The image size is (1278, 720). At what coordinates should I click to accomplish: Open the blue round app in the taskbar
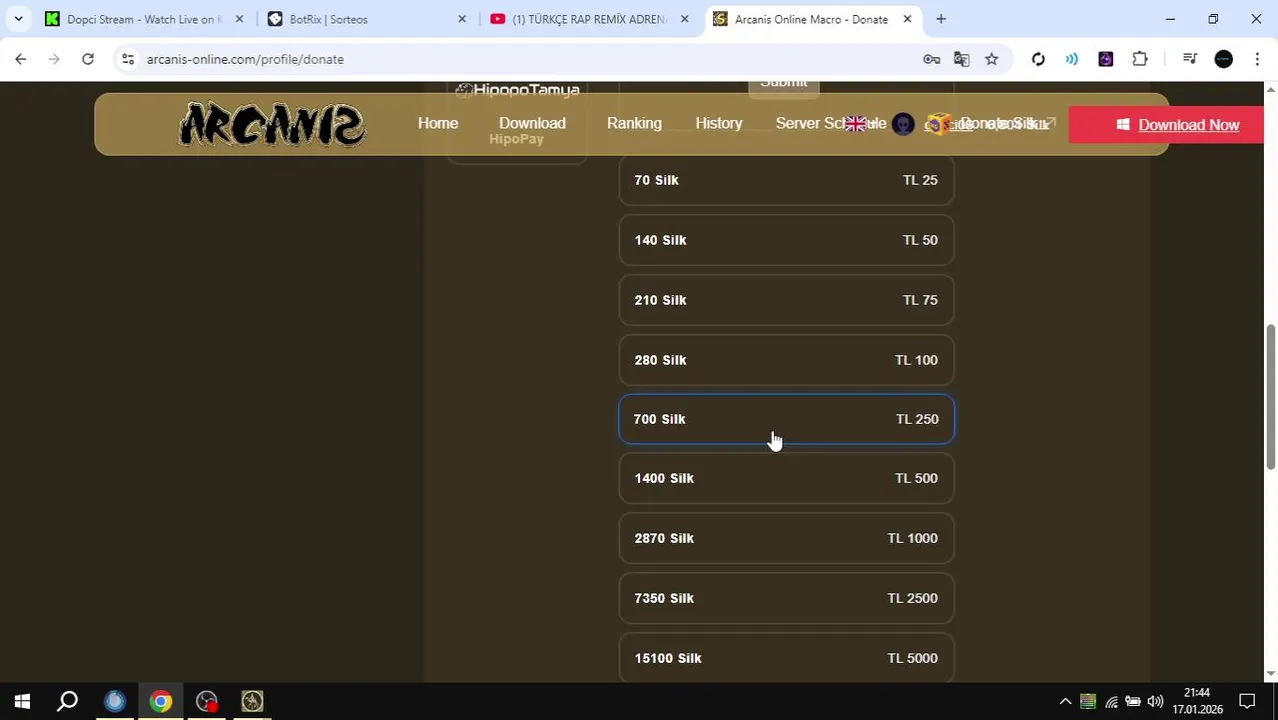click(115, 701)
